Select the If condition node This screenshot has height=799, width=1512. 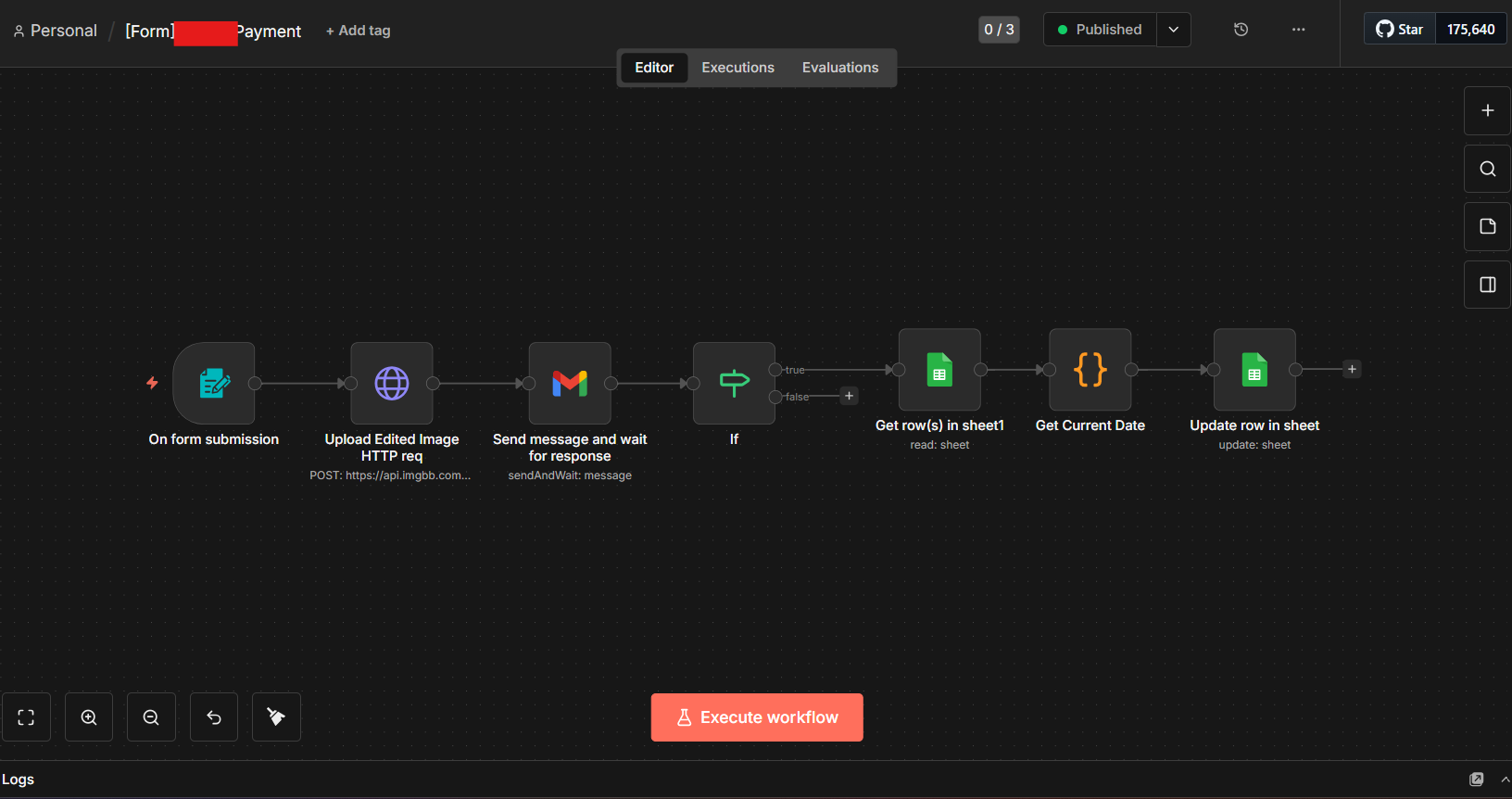(734, 383)
